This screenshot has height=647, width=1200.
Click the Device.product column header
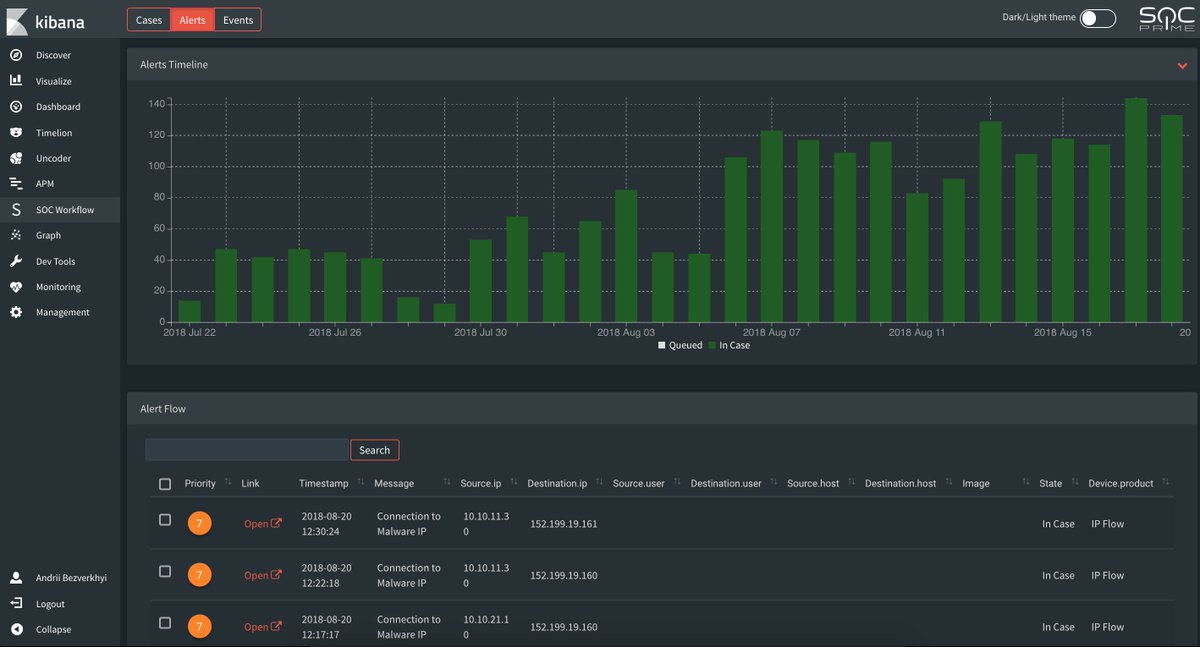point(1121,483)
